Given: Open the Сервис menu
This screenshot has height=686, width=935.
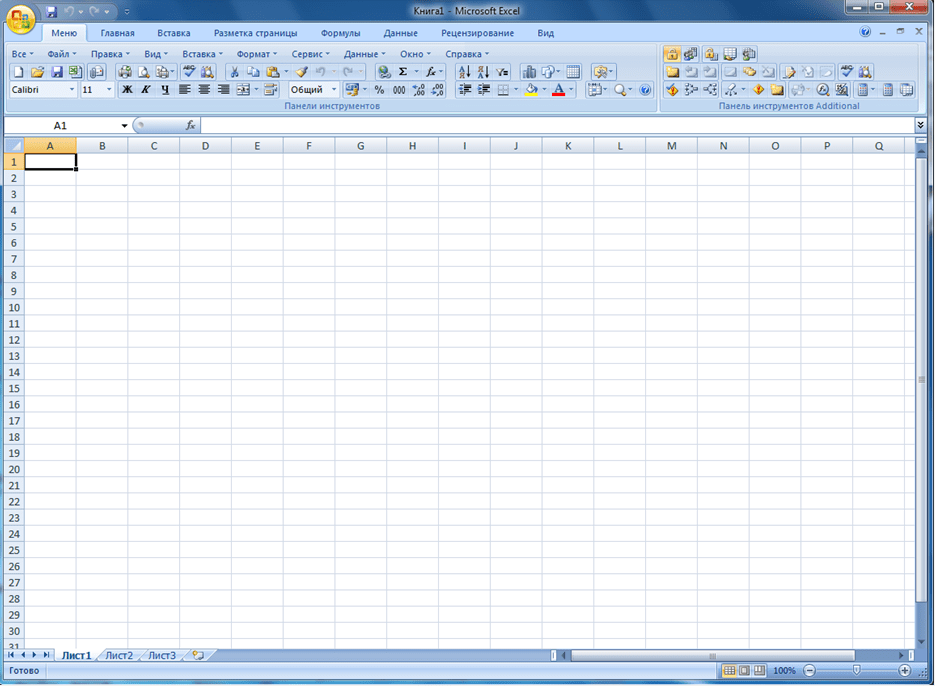Looking at the screenshot, I should click(310, 54).
